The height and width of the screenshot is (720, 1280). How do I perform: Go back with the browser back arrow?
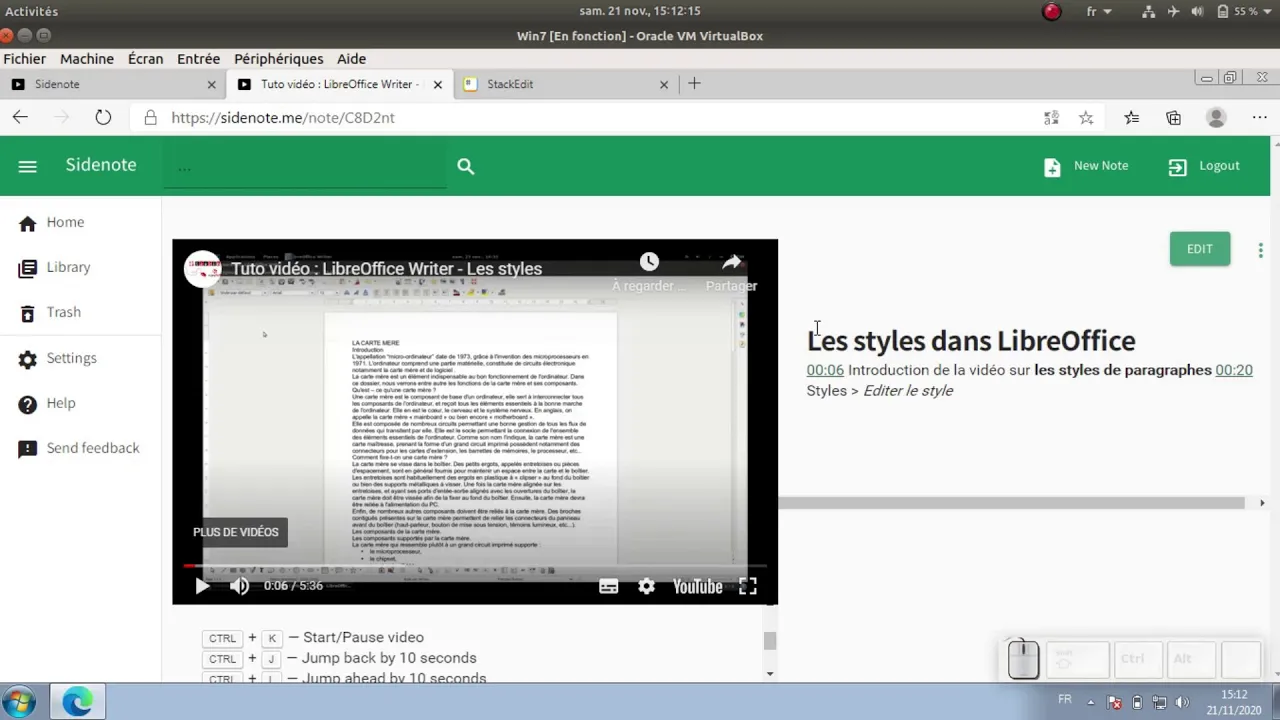point(20,118)
